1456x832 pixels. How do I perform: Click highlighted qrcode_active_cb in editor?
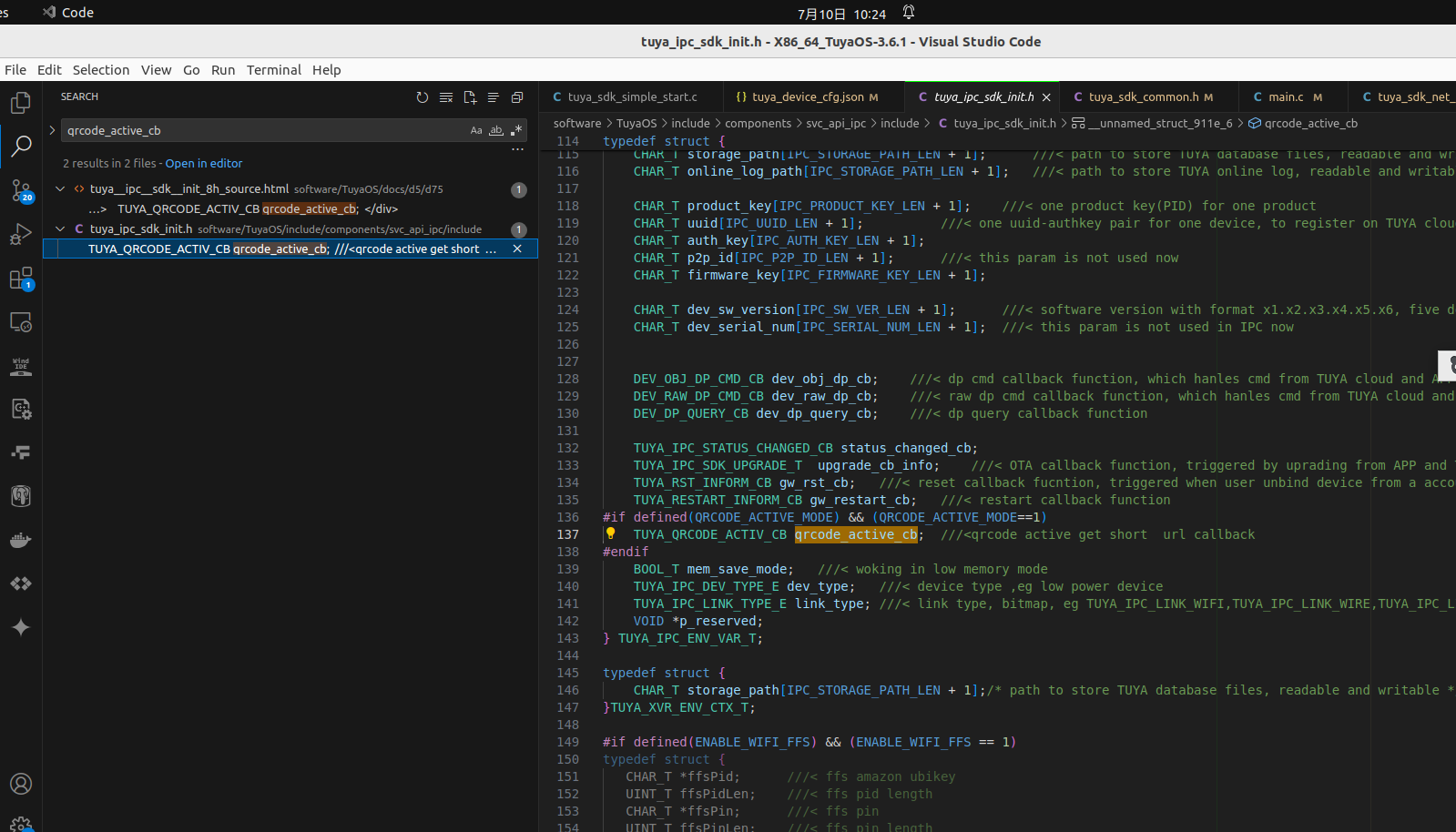[856, 534]
